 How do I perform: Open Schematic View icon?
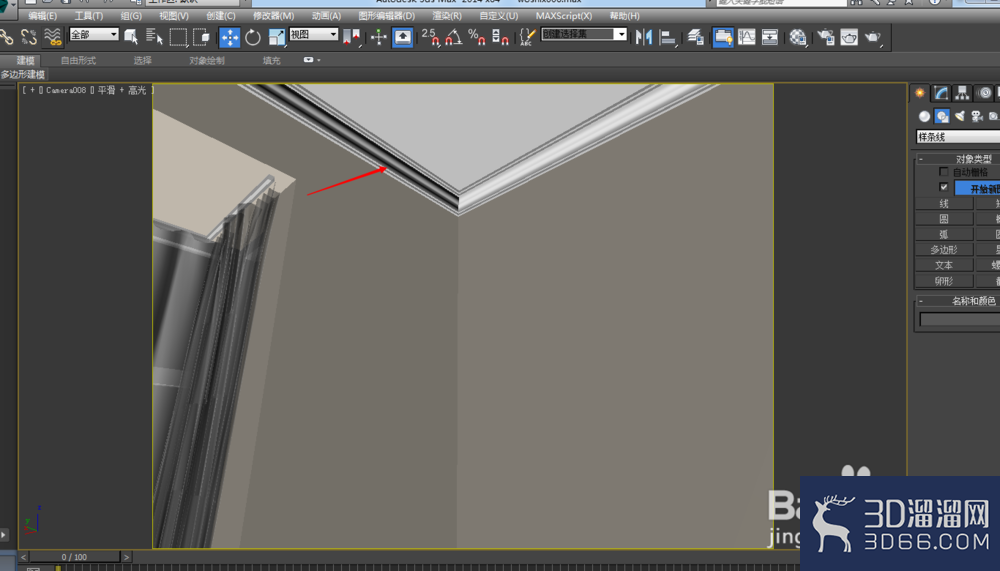(770, 38)
